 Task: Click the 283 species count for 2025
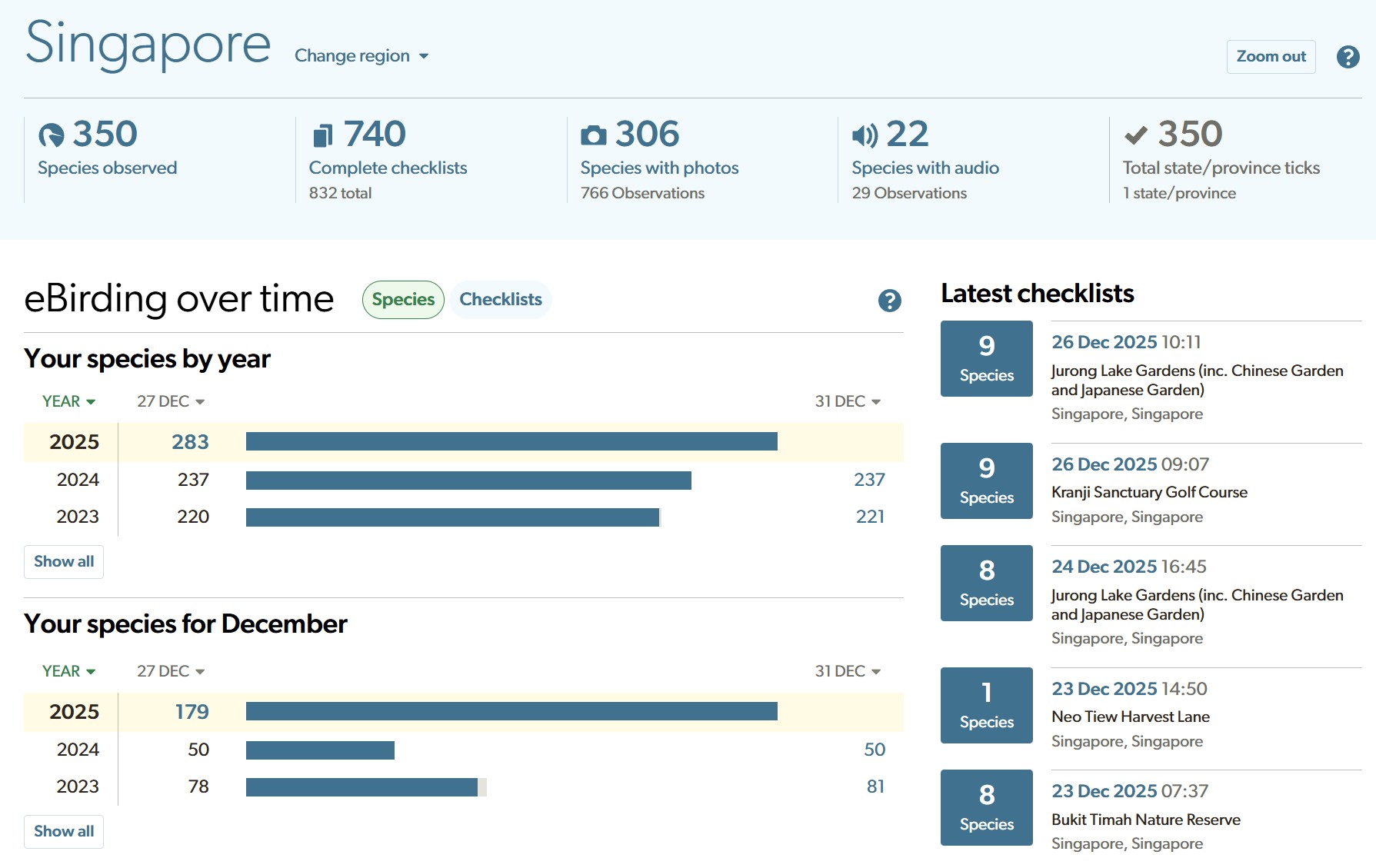[190, 442]
